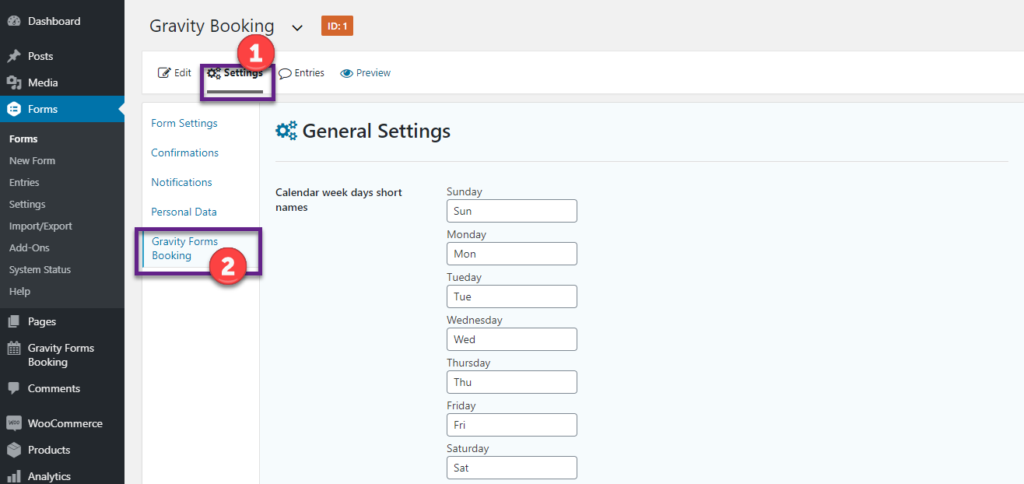The image size is (1024, 484).
Task: Open Confirmations settings section
Action: click(x=185, y=153)
